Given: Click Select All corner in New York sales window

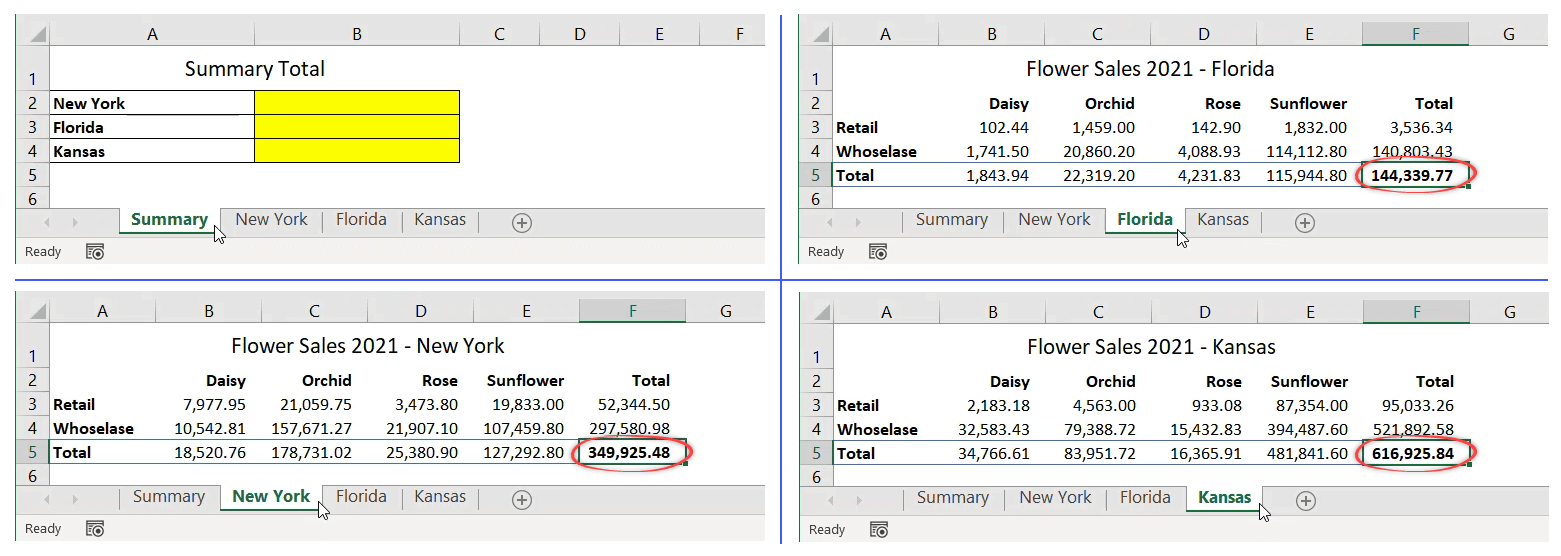Looking at the screenshot, I should 33,312.
